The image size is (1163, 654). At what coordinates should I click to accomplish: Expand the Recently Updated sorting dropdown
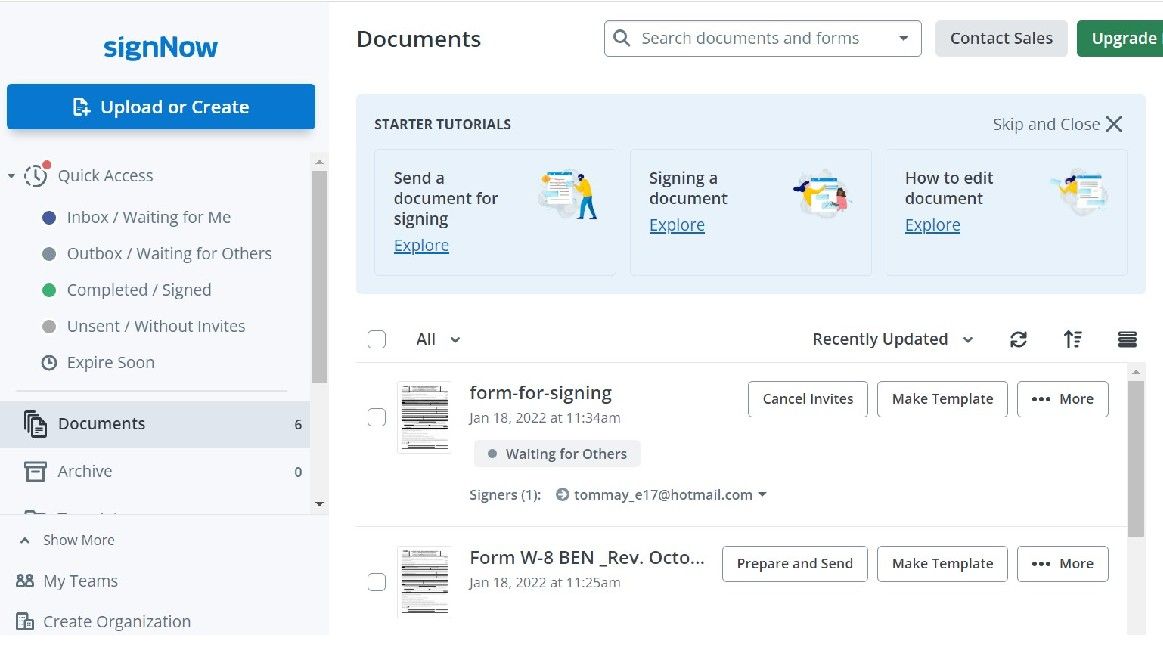pos(893,339)
